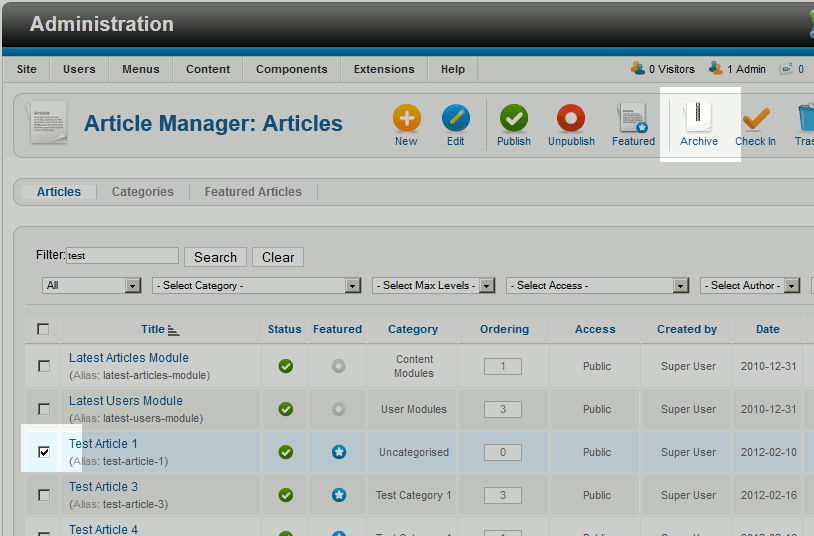814x536 pixels.
Task: Open the Select Access filter dropdown
Action: pos(597,286)
